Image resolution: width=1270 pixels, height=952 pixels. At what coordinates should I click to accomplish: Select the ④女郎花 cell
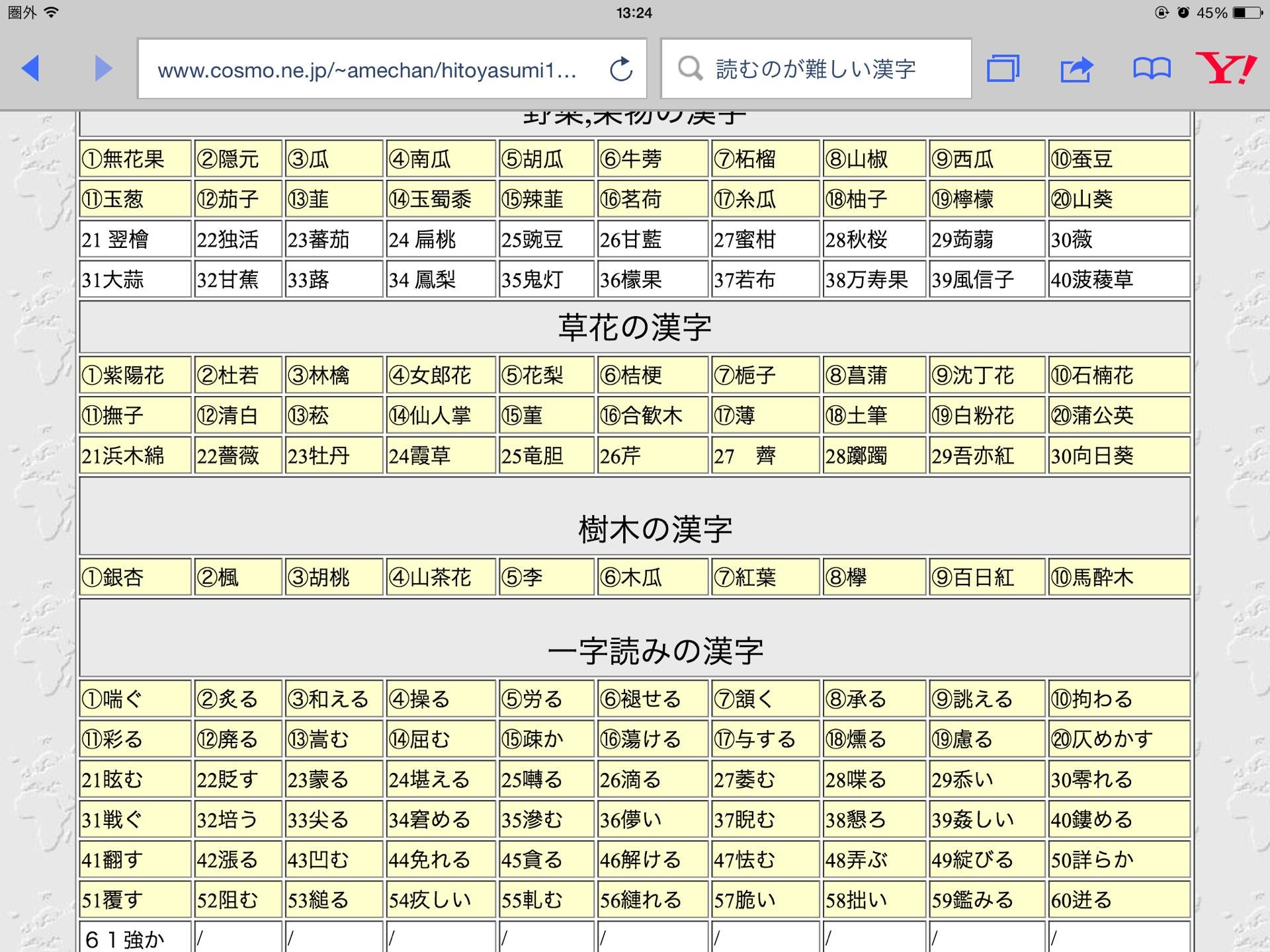441,376
